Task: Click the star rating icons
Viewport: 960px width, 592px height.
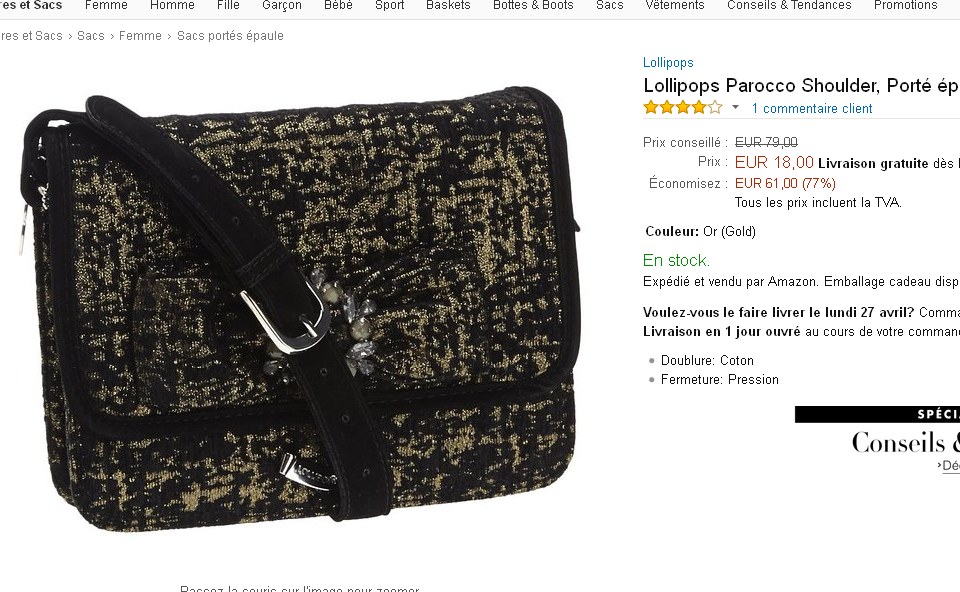Action: (683, 108)
